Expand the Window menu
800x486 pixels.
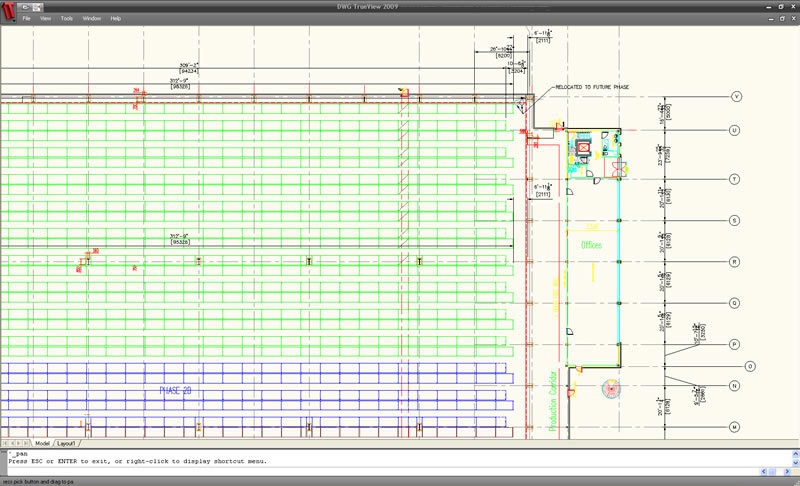point(91,19)
